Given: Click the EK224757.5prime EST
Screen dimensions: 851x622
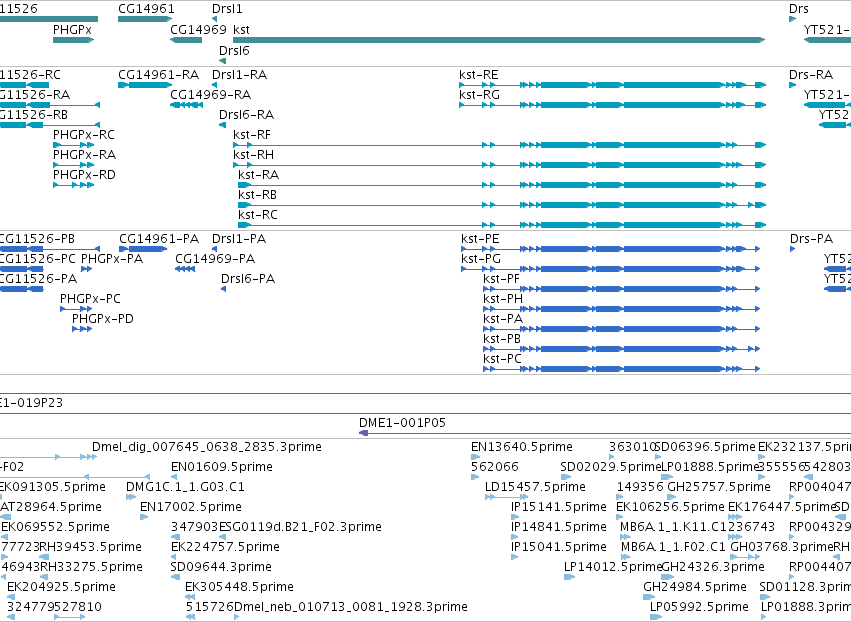Looking at the screenshot, I should pyautogui.click(x=175, y=557).
